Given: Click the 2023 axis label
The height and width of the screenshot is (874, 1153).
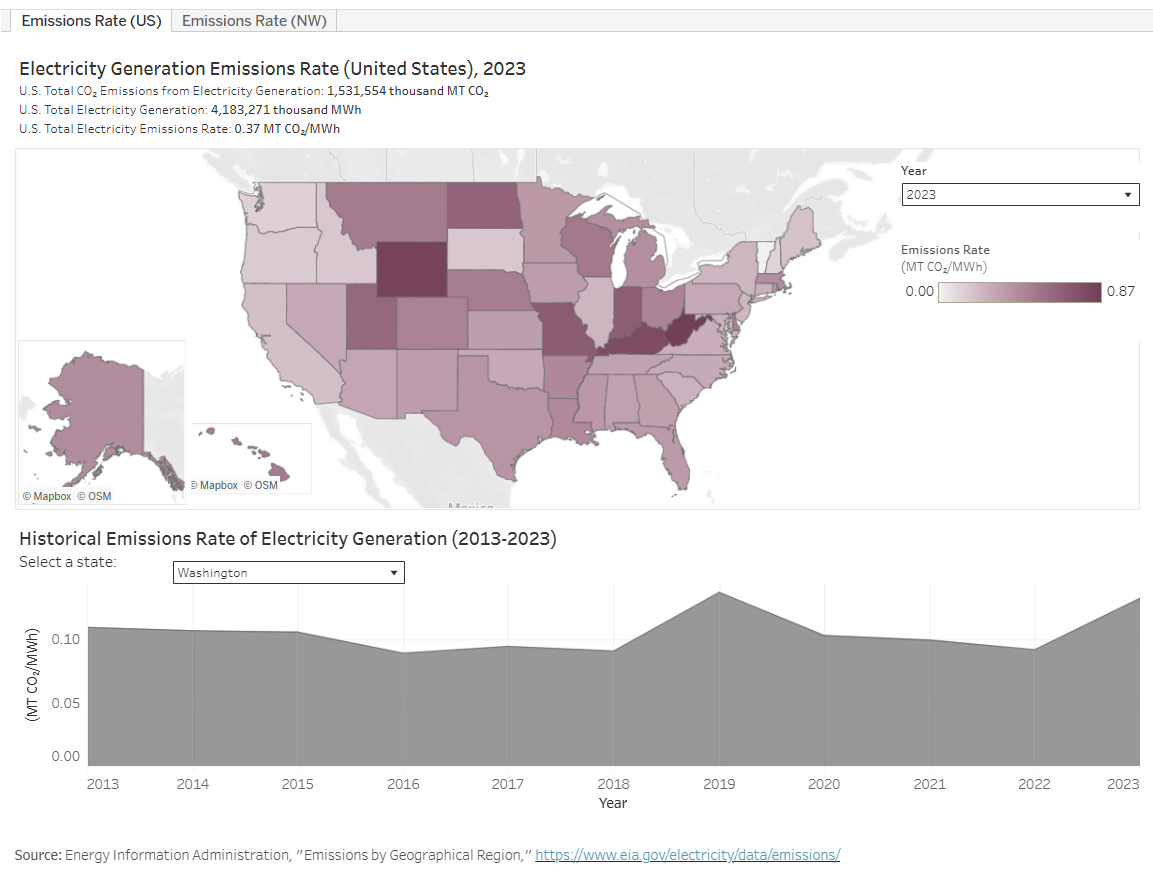Looking at the screenshot, I should coord(1123,784).
